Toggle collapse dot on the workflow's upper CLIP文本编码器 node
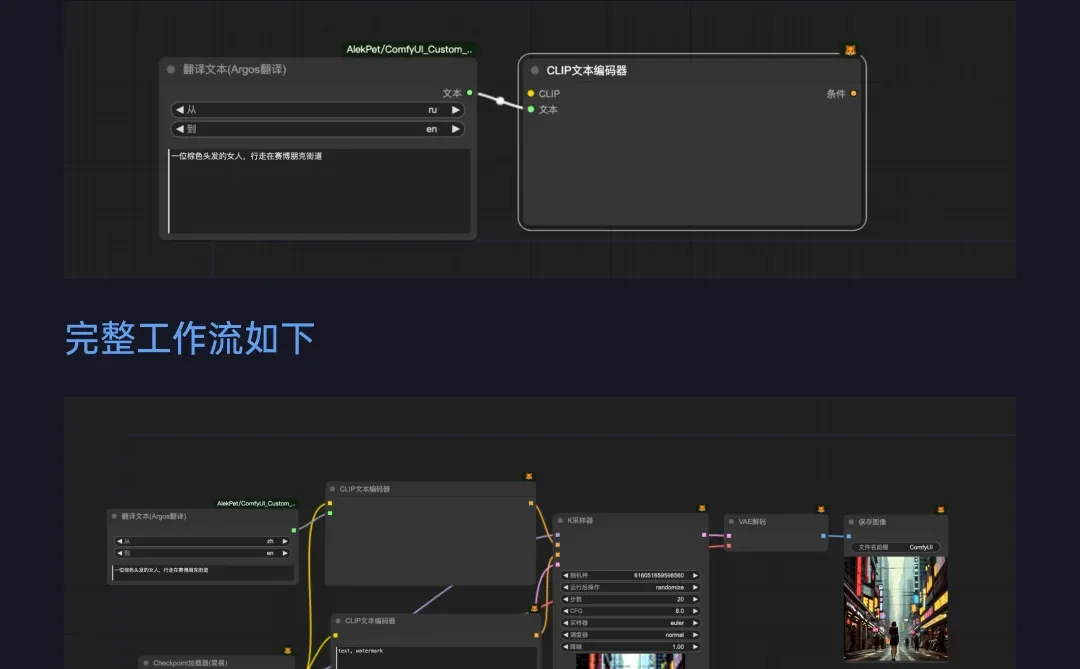Viewport: 1080px width, 669px height. pyautogui.click(x=333, y=488)
